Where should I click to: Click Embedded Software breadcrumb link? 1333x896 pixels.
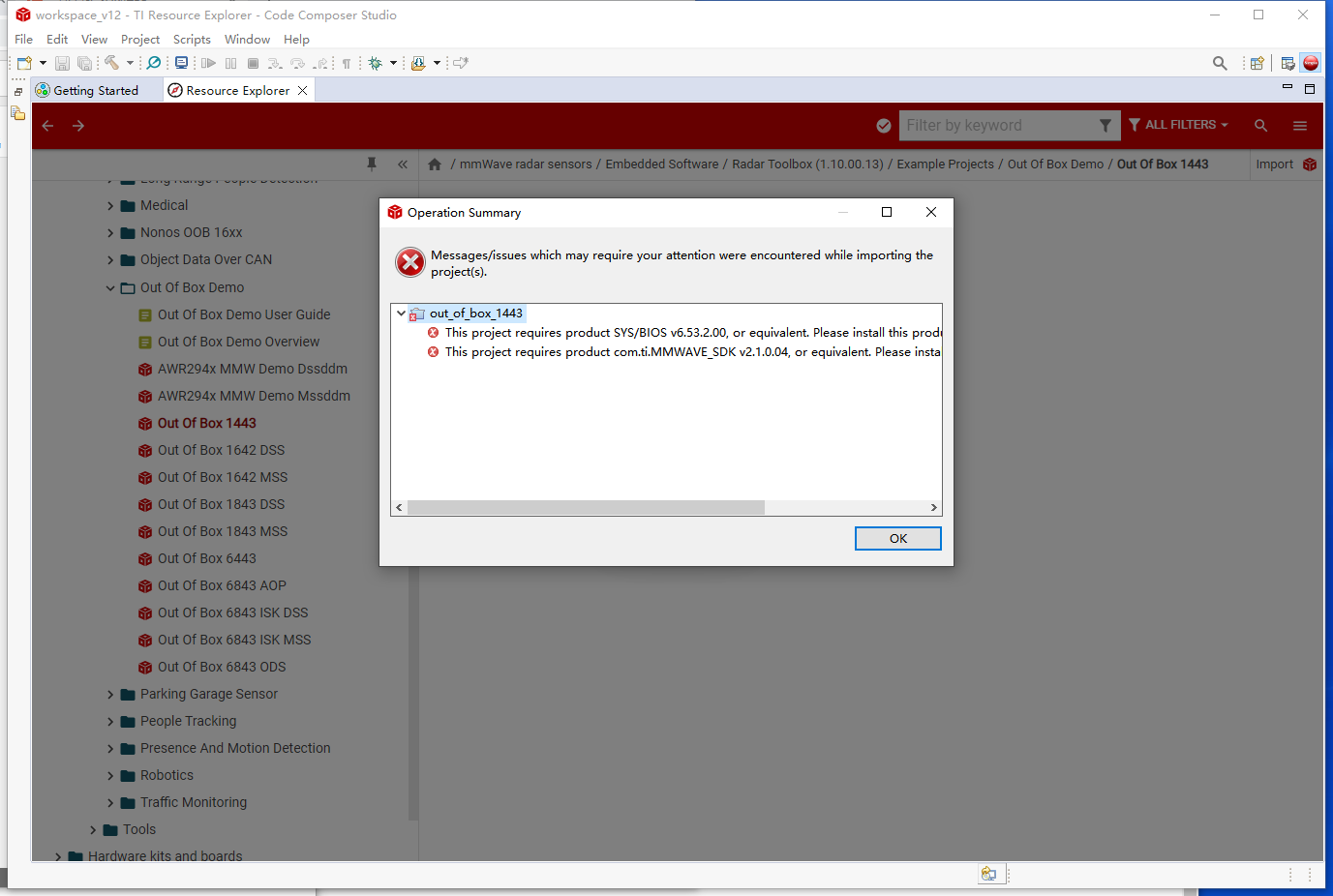pyautogui.click(x=662, y=164)
